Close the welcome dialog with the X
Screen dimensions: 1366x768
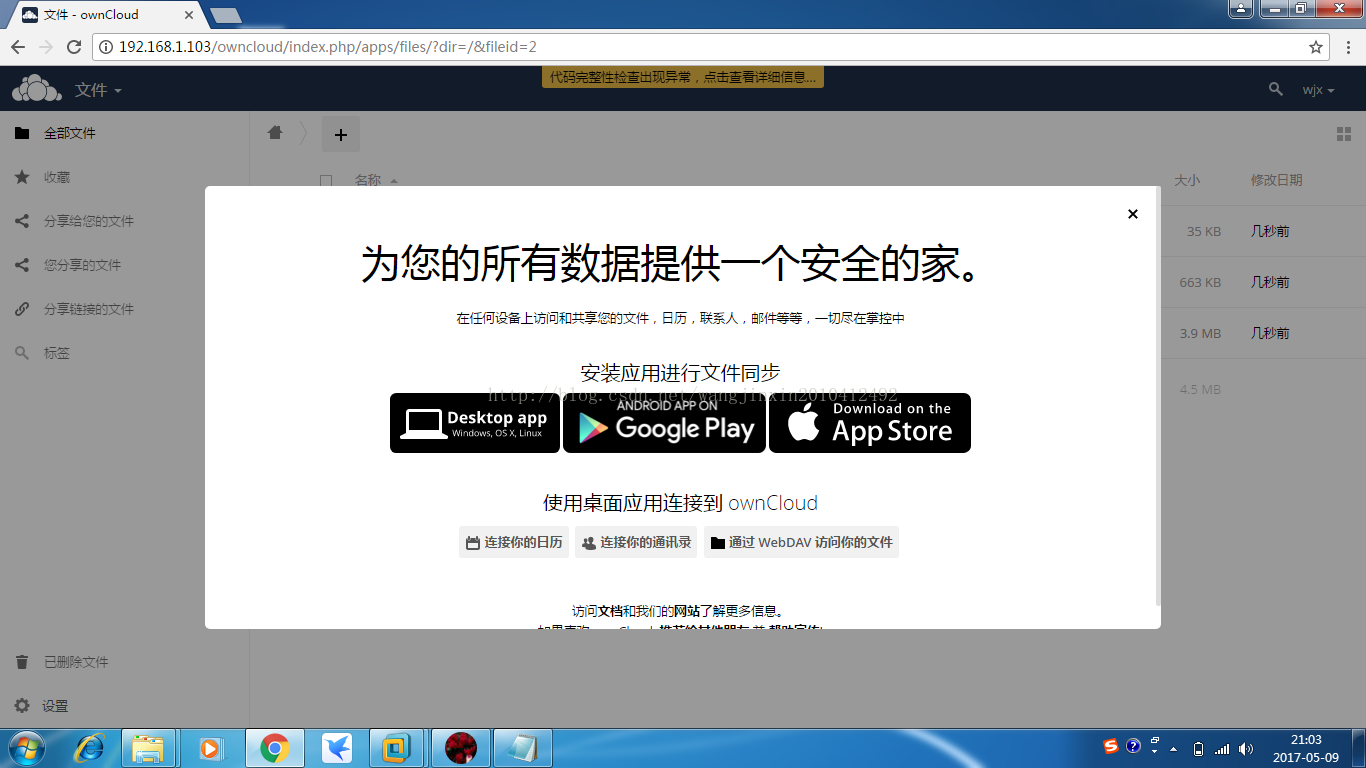click(1132, 214)
